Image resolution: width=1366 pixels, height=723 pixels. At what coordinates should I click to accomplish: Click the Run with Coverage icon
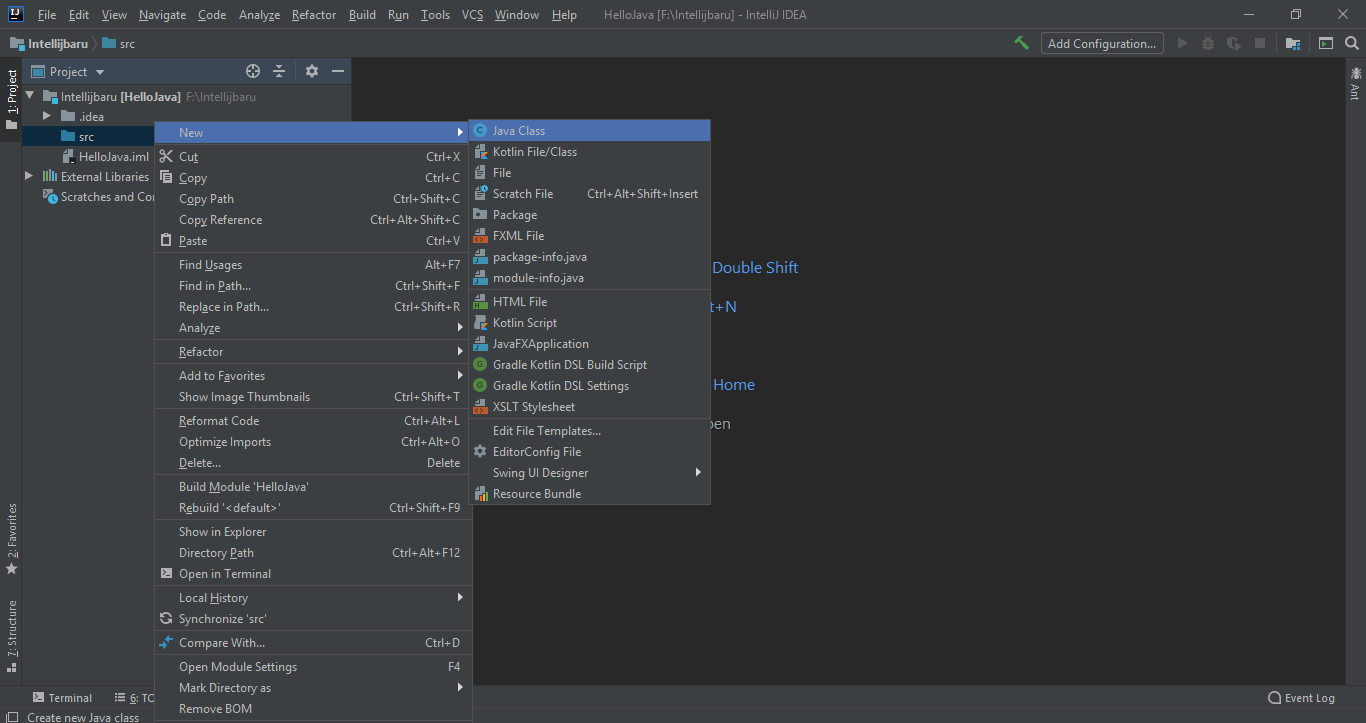pyautogui.click(x=1234, y=43)
